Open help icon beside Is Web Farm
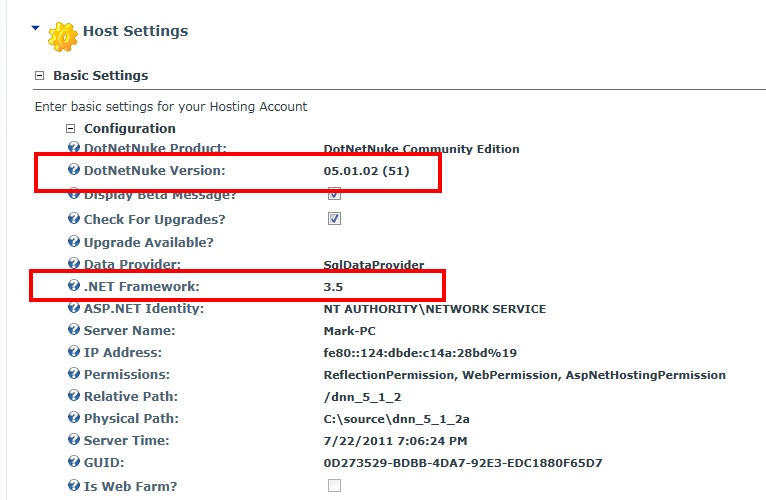 tap(74, 486)
